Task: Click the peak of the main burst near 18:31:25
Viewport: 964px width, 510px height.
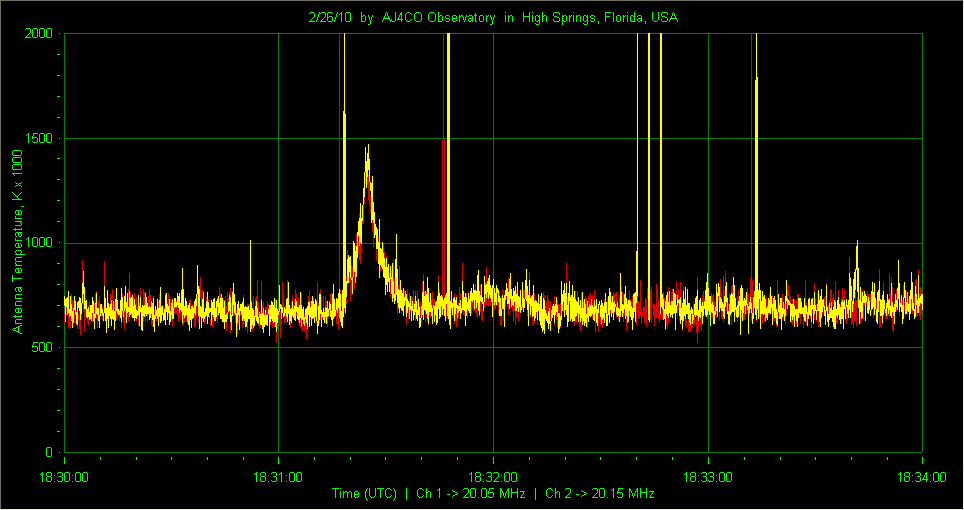Action: pos(368,146)
